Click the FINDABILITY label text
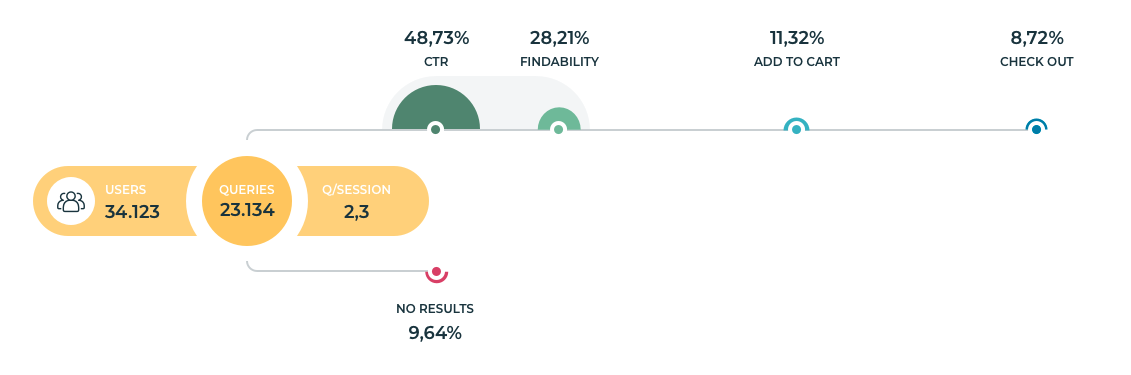This screenshot has width=1131, height=375. [x=559, y=62]
